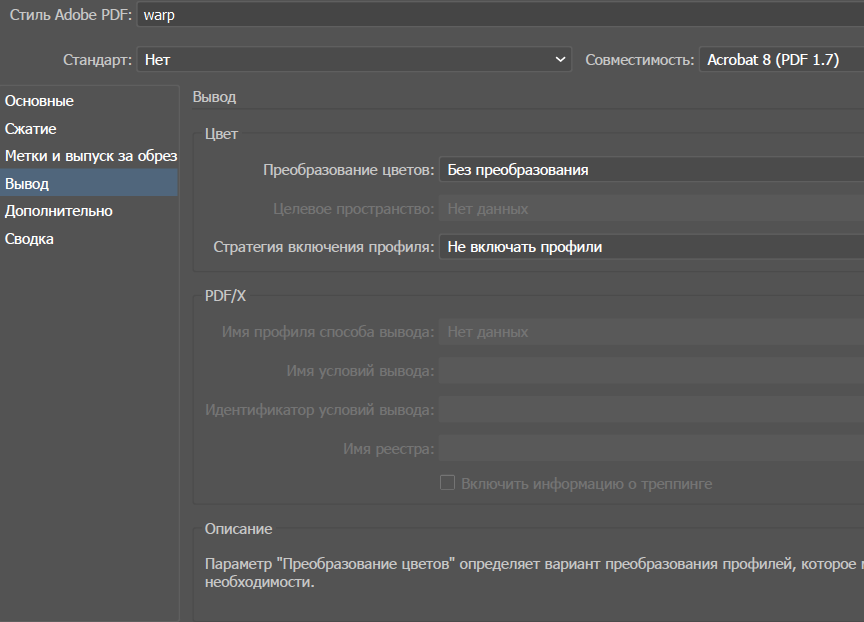The image size is (864, 622).
Task: Open the Стиль Adobe PDF preset dropdown
Action: click(x=500, y=16)
